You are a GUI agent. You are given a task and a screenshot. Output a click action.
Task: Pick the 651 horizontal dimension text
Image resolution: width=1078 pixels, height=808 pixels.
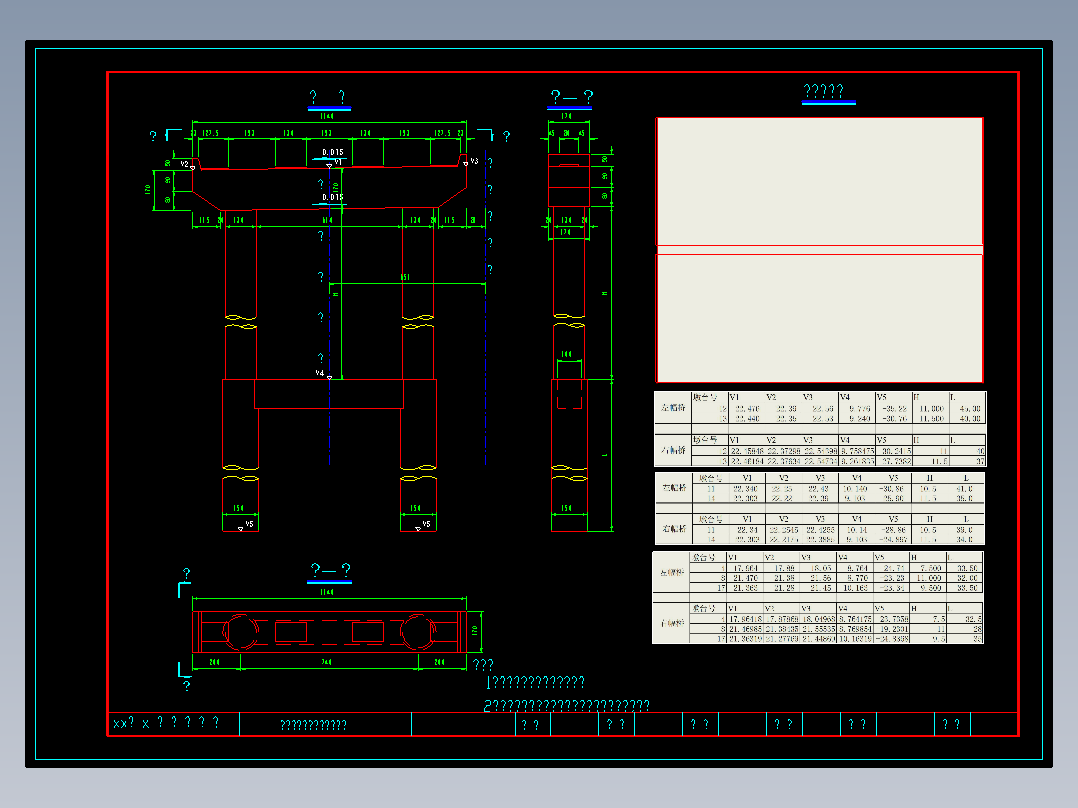[x=405, y=278]
